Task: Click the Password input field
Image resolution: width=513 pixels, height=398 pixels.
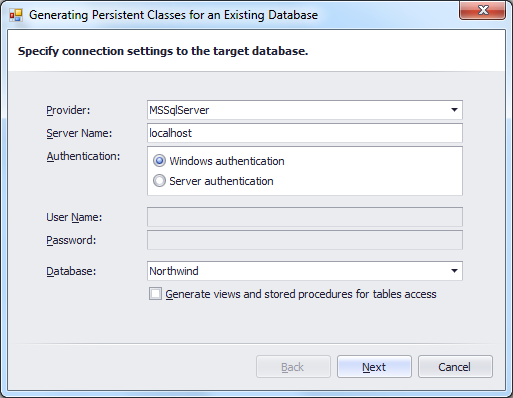Action: [x=305, y=240]
